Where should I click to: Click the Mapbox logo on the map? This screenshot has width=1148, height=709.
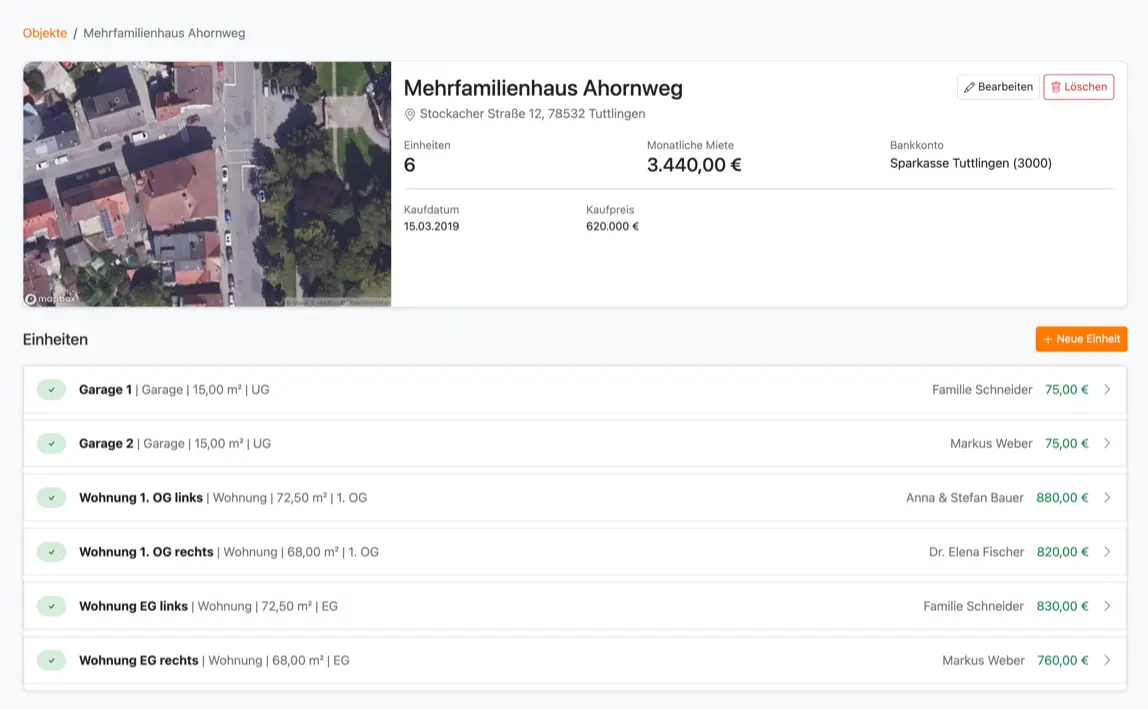(x=50, y=298)
